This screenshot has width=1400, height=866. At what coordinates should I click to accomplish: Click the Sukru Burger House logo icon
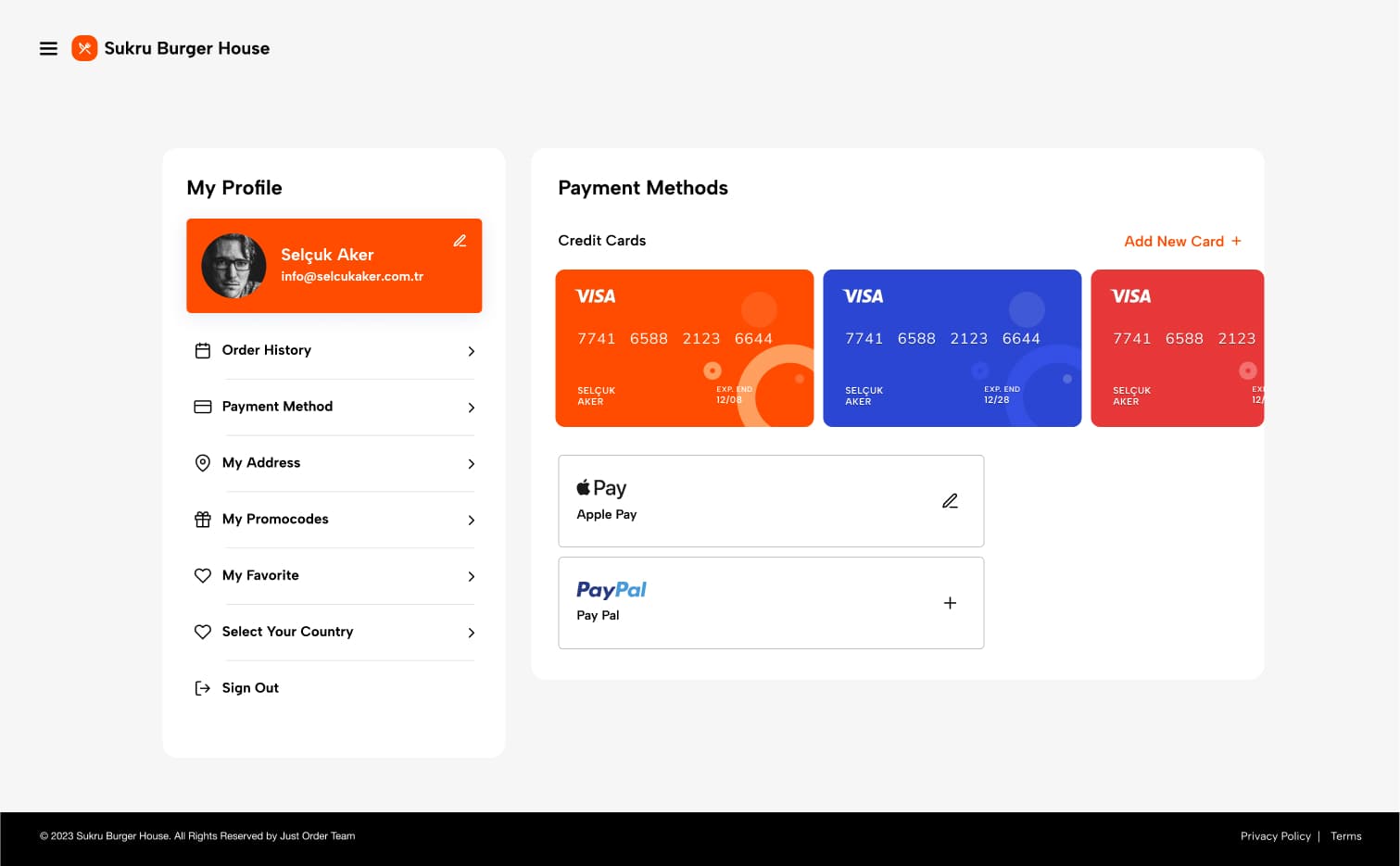(84, 48)
